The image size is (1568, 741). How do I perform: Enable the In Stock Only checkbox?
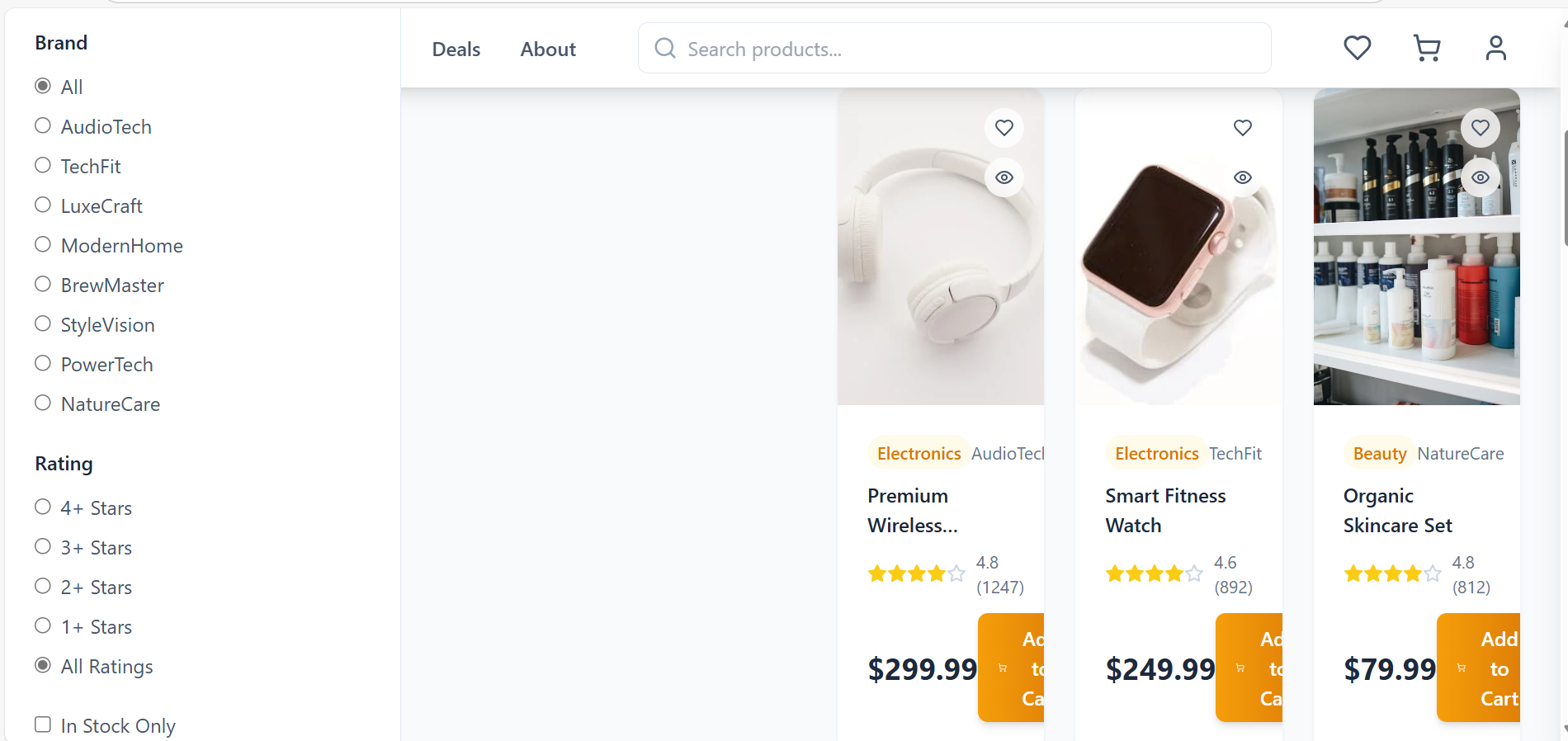point(42,724)
